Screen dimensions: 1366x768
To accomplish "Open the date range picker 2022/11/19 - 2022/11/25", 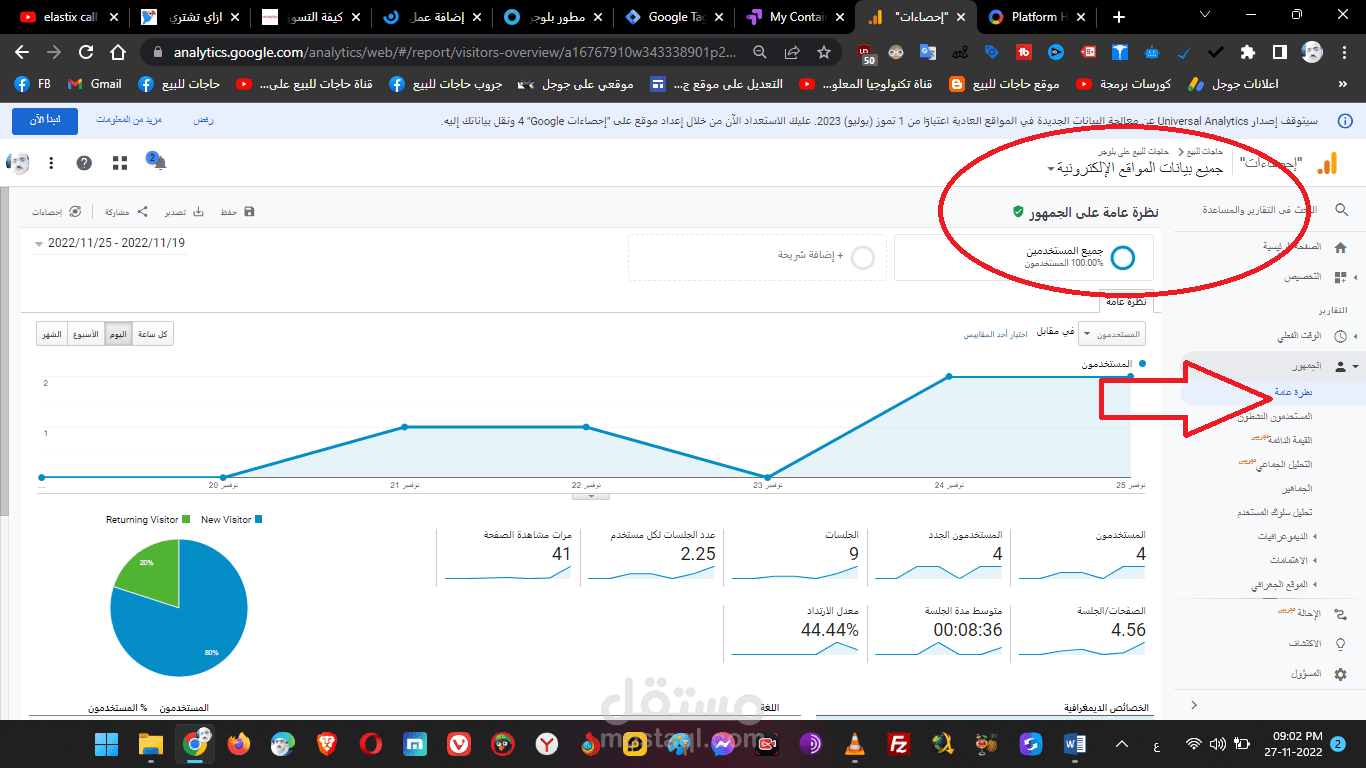I will tap(109, 243).
